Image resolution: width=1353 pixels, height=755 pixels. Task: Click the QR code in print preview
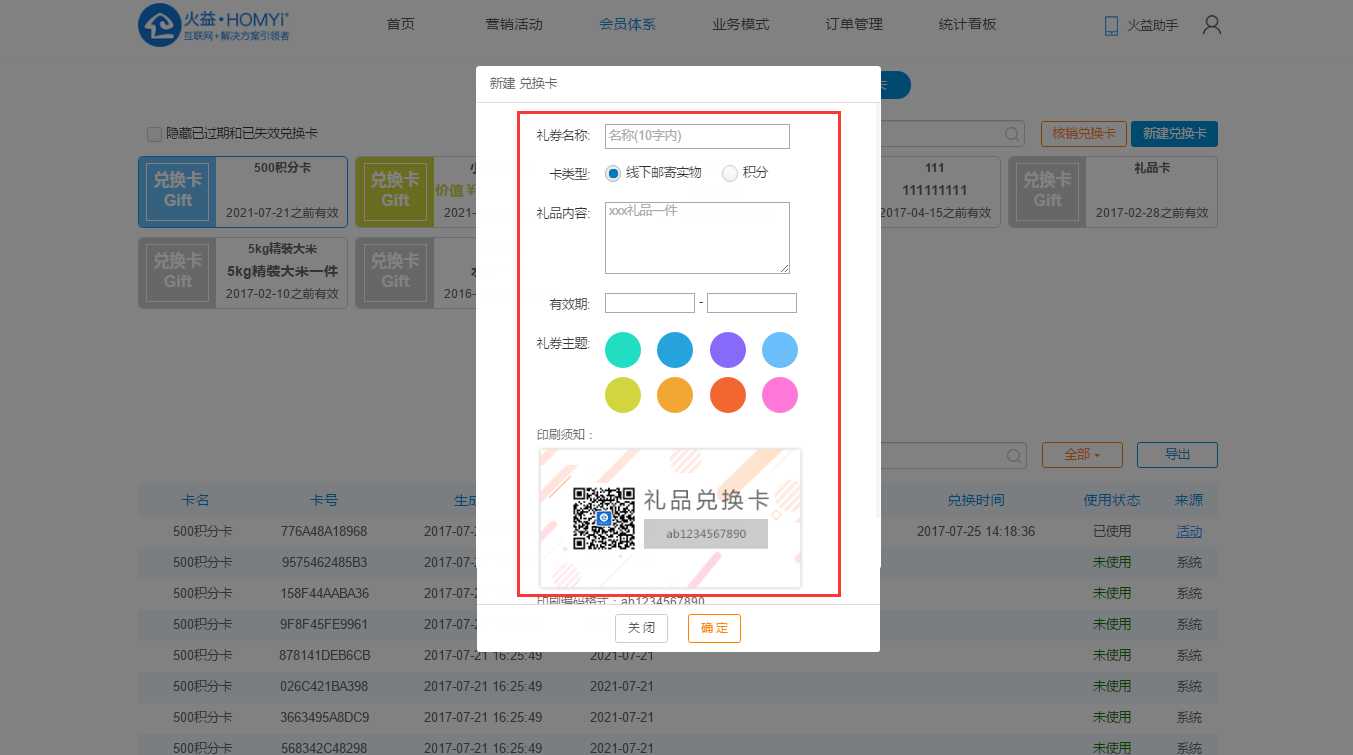pyautogui.click(x=604, y=518)
